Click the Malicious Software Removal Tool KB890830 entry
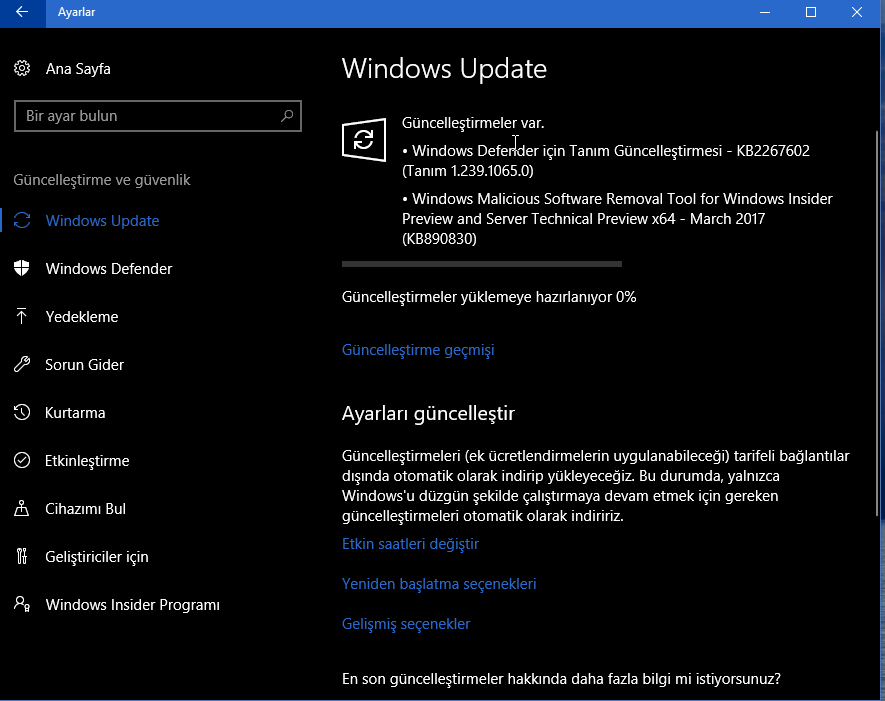This screenshot has height=701, width=885. tap(617, 219)
